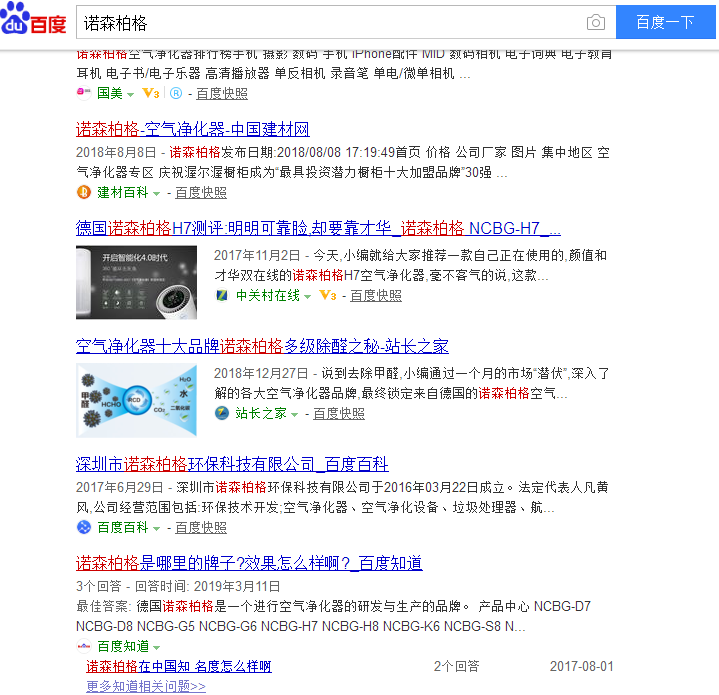Open 空气净化器十大品牌诺森柏格多级除醛之秘 result
The width and height of the screenshot is (719, 695).
pos(262,346)
